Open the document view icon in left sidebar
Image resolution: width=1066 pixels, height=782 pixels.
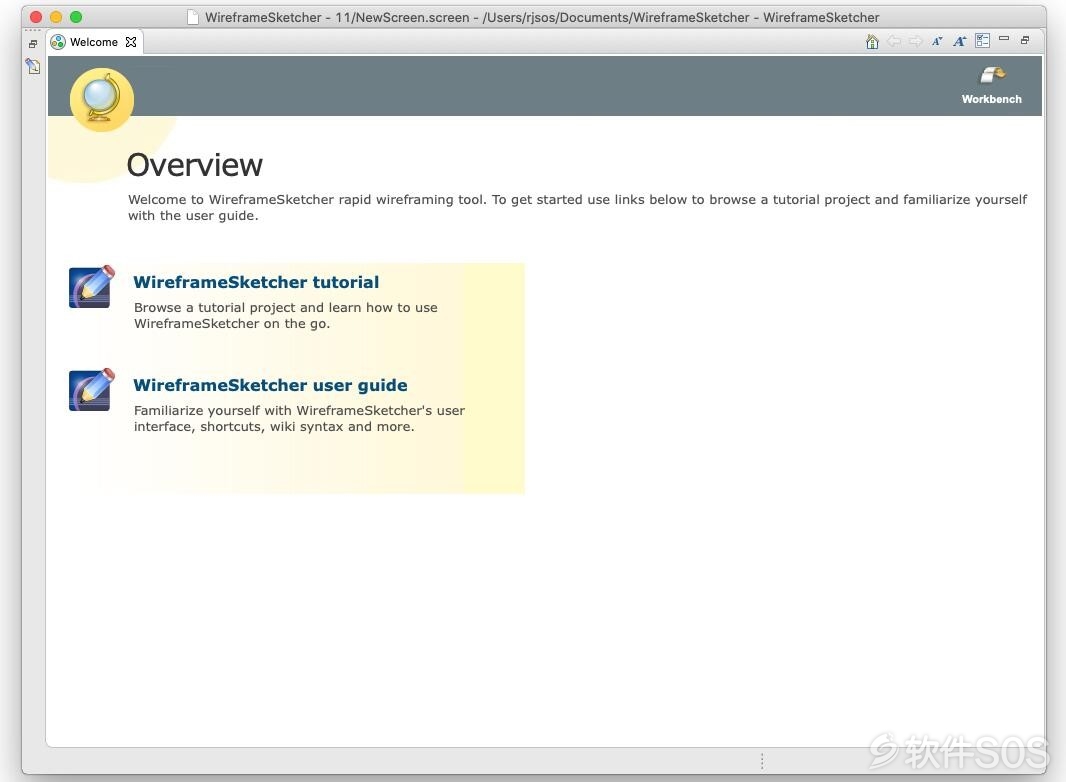pyautogui.click(x=33, y=66)
